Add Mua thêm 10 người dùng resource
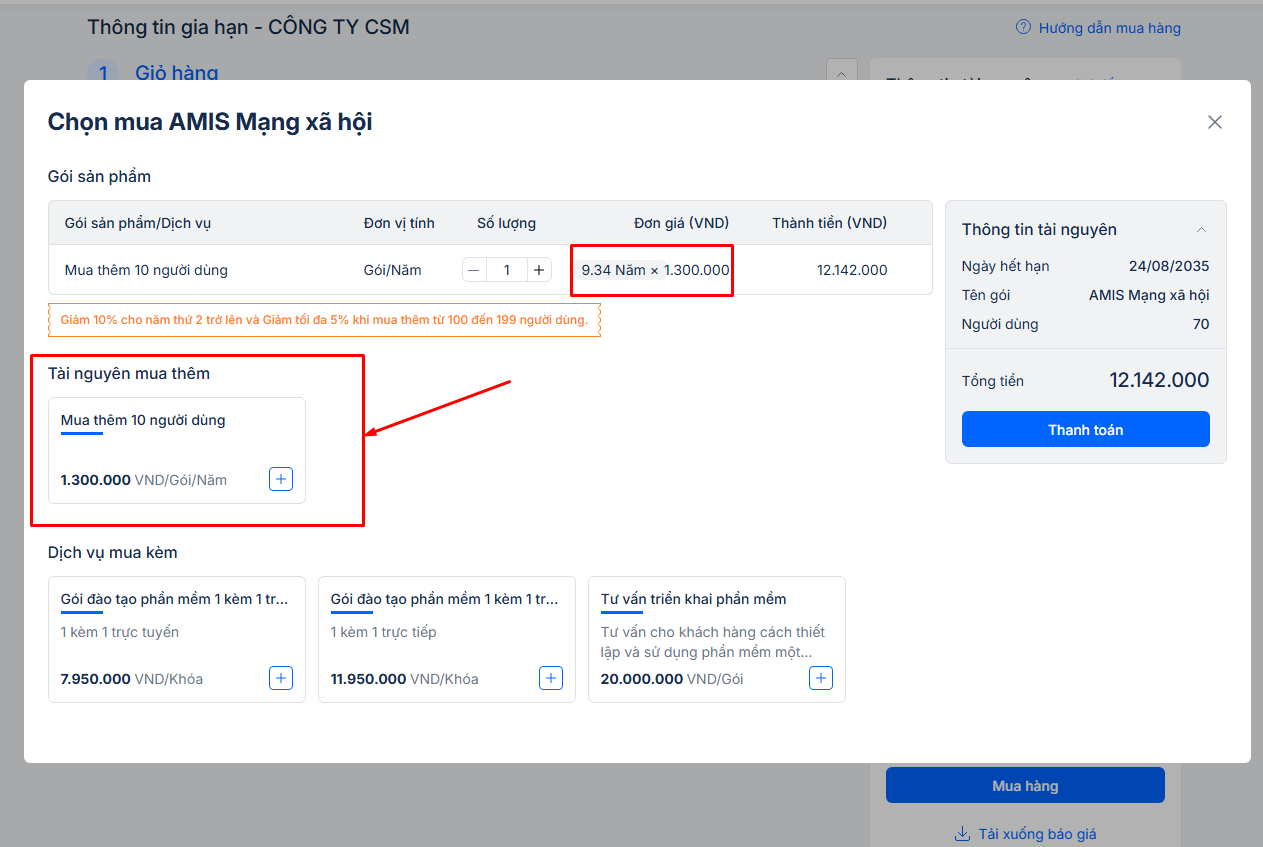This screenshot has height=847, width=1263. pyautogui.click(x=281, y=479)
